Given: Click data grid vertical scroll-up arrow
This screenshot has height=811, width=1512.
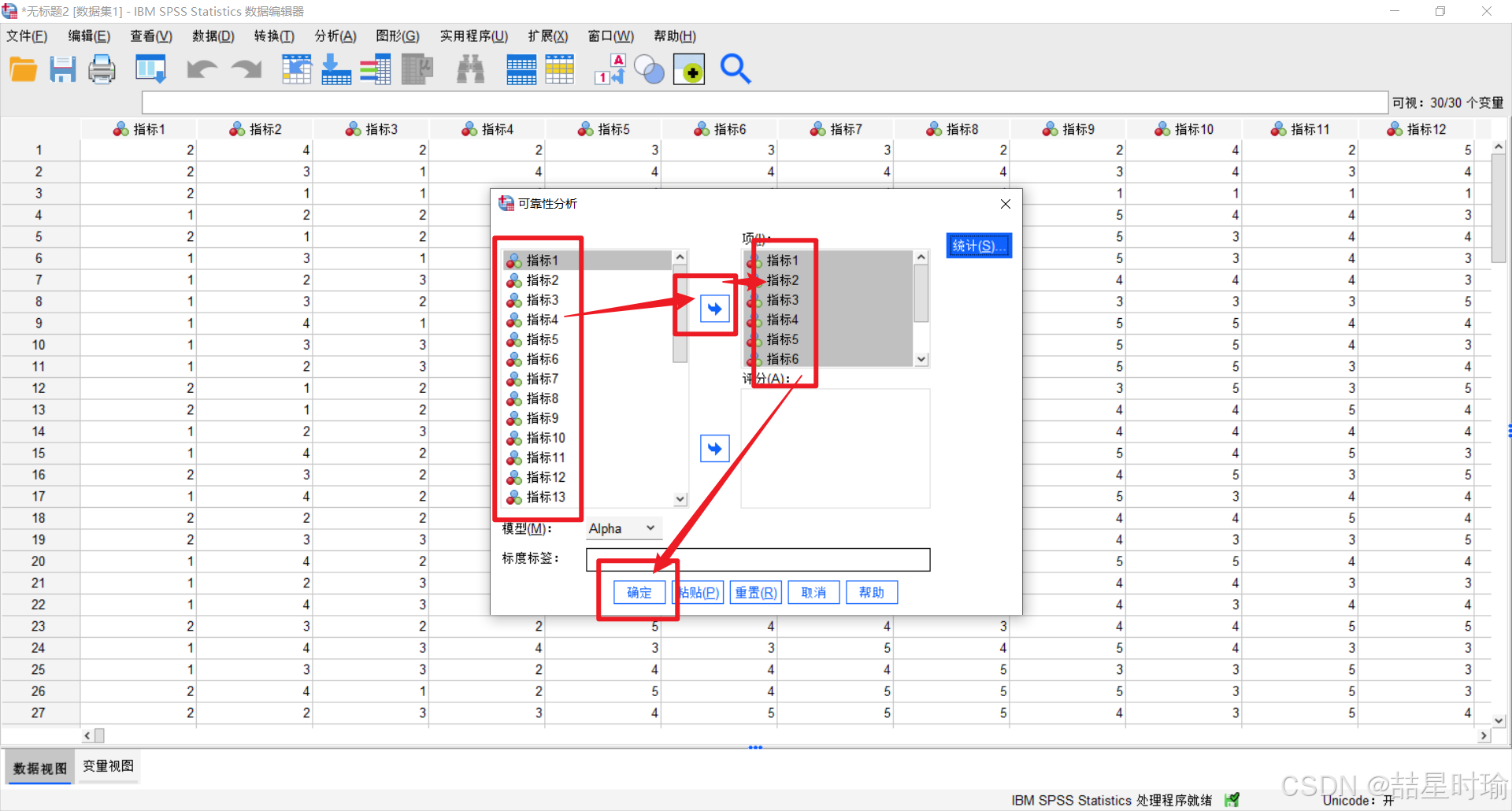Looking at the screenshot, I should click(x=1499, y=147).
